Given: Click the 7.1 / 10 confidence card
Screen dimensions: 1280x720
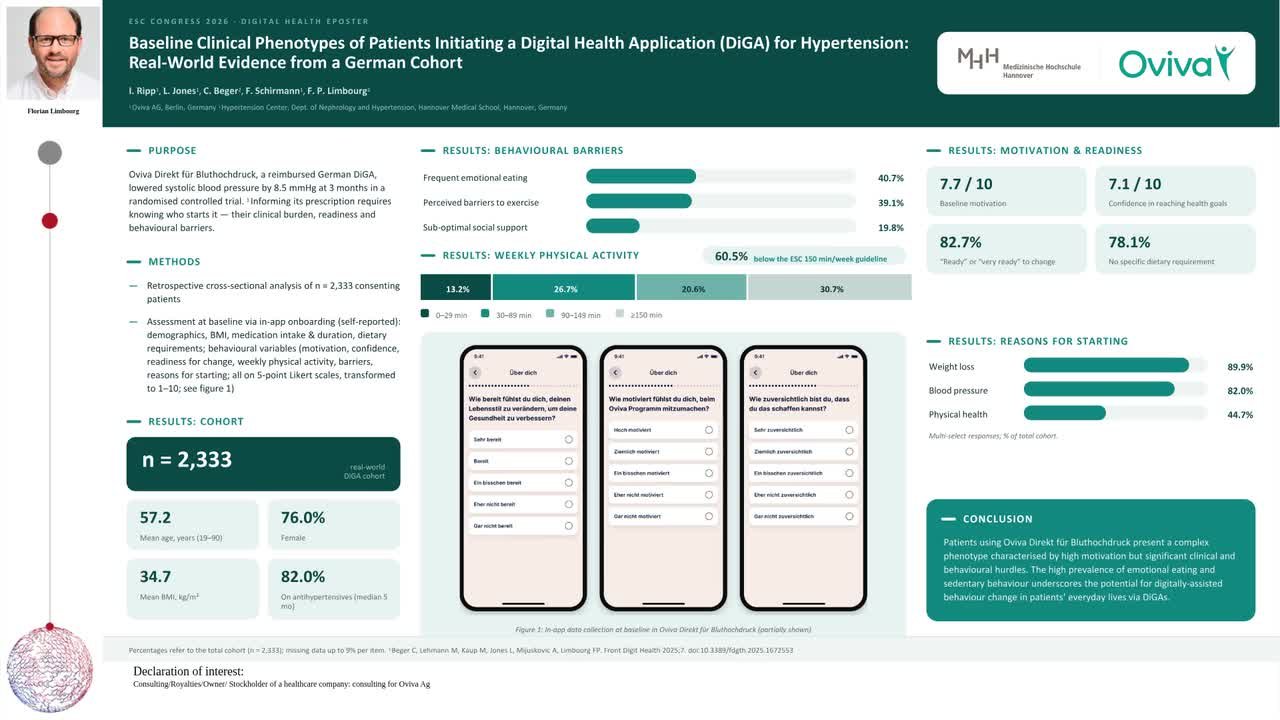Looking at the screenshot, I should click(x=1175, y=191).
